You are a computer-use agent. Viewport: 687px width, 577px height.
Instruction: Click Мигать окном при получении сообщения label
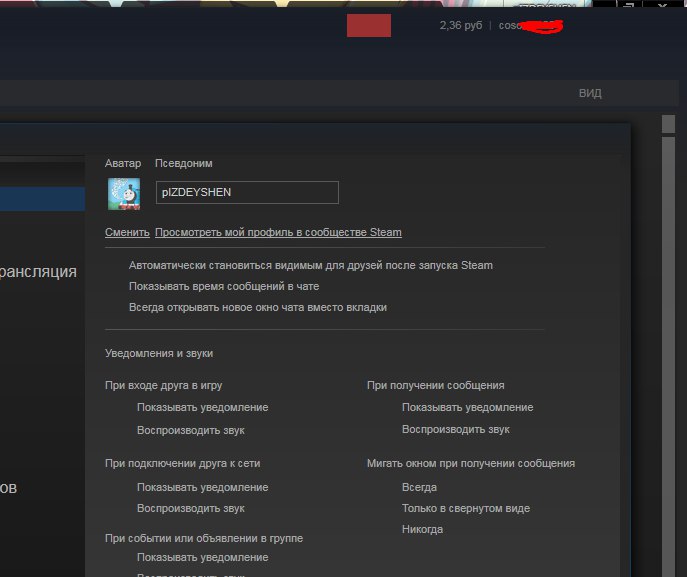471,464
